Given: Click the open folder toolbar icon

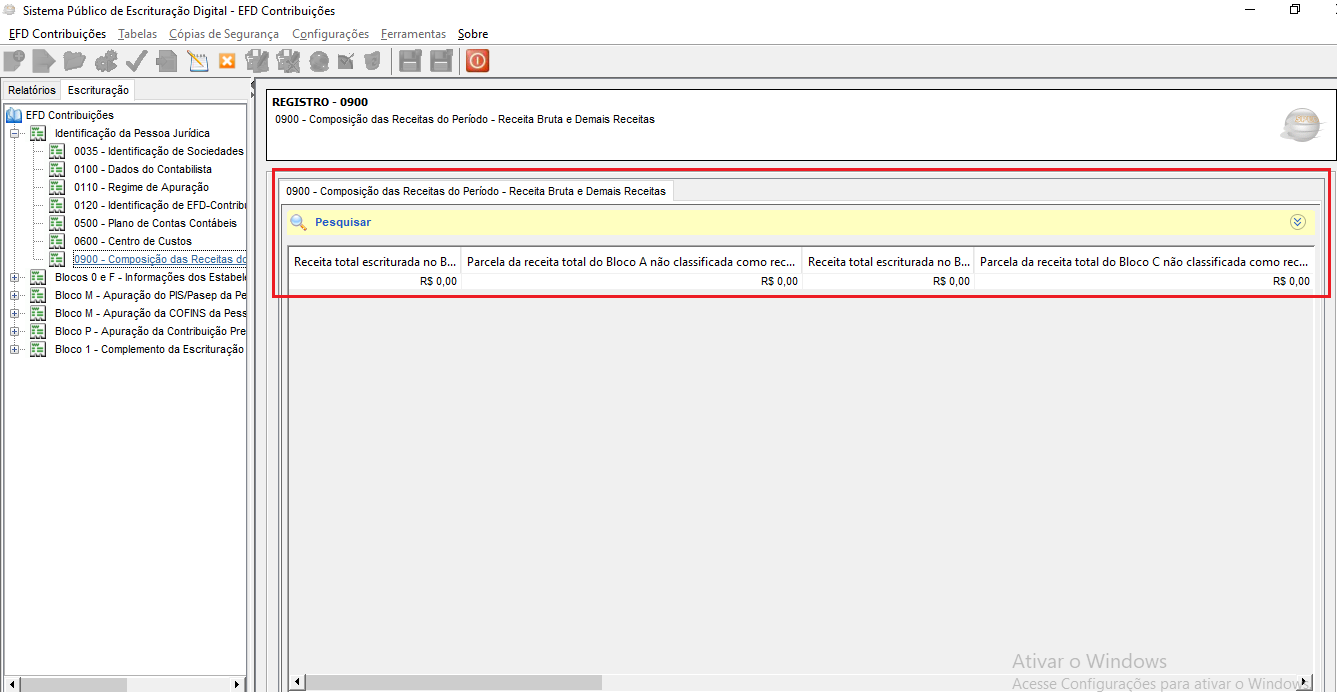Looking at the screenshot, I should (74, 61).
